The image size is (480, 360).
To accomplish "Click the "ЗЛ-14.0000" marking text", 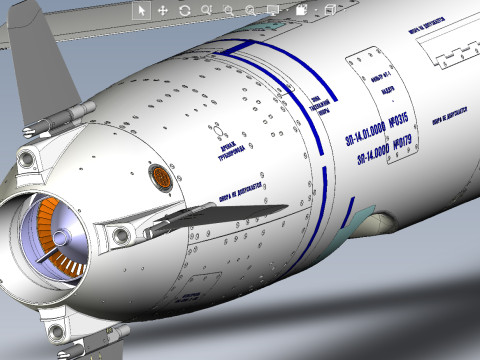I will 373,154.
